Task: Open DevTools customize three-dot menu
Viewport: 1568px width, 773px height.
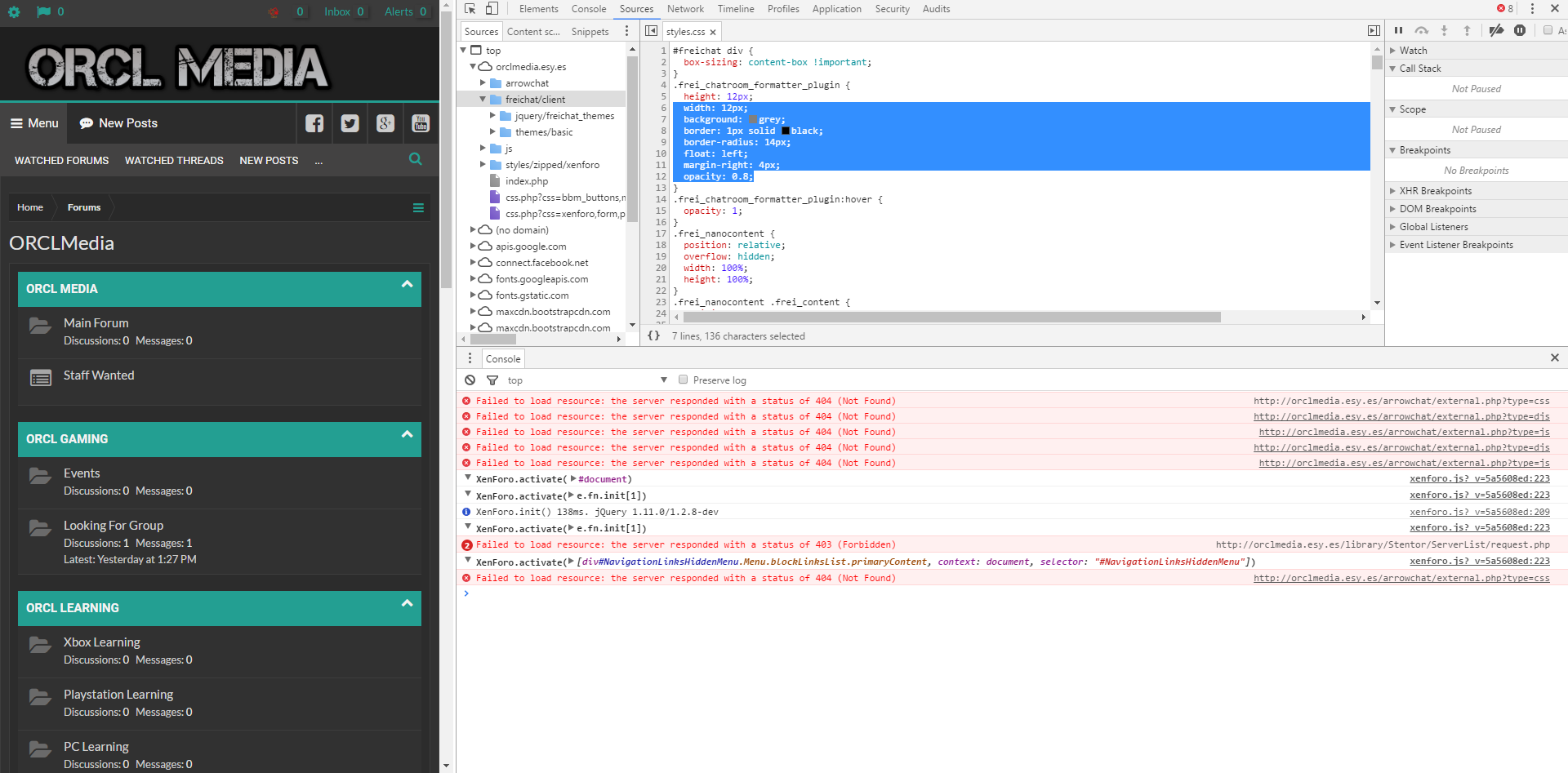Action: point(1532,9)
